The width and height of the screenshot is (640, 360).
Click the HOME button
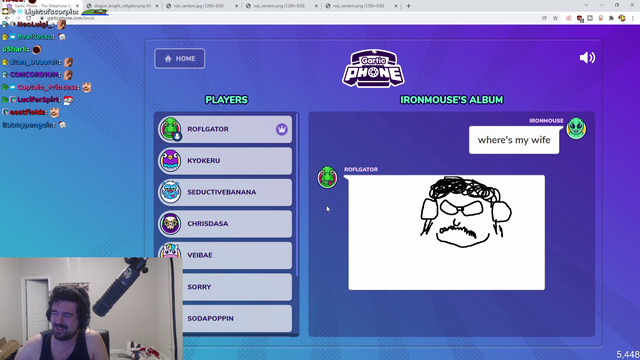click(180, 59)
